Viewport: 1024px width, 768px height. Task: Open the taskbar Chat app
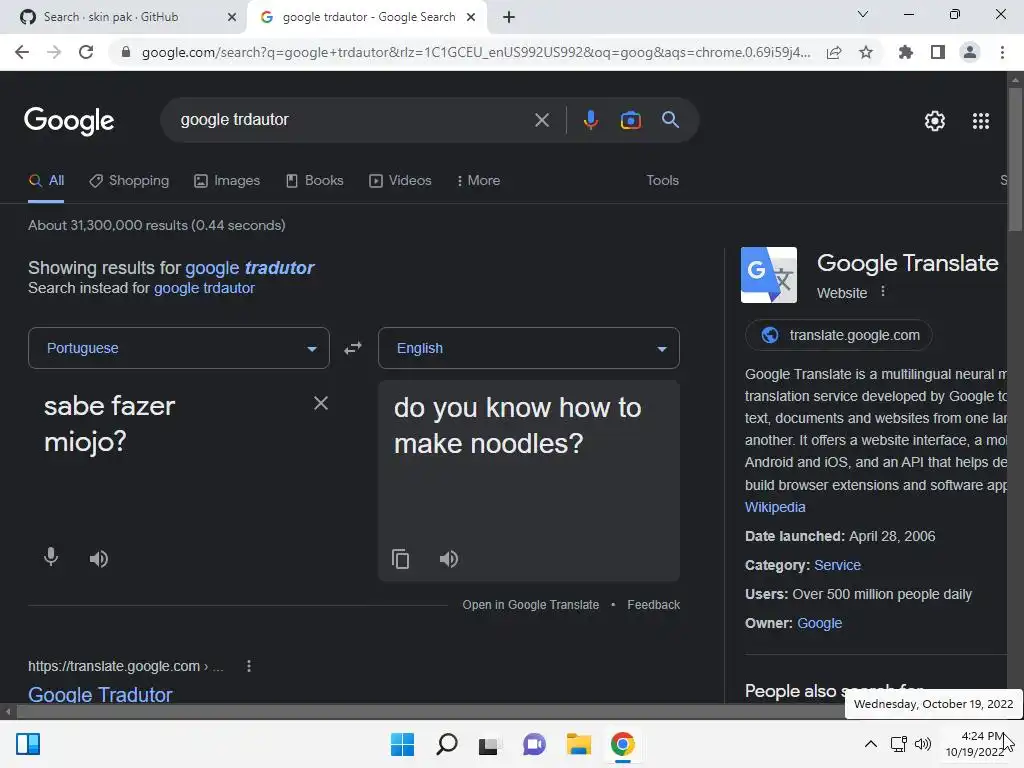click(x=534, y=744)
